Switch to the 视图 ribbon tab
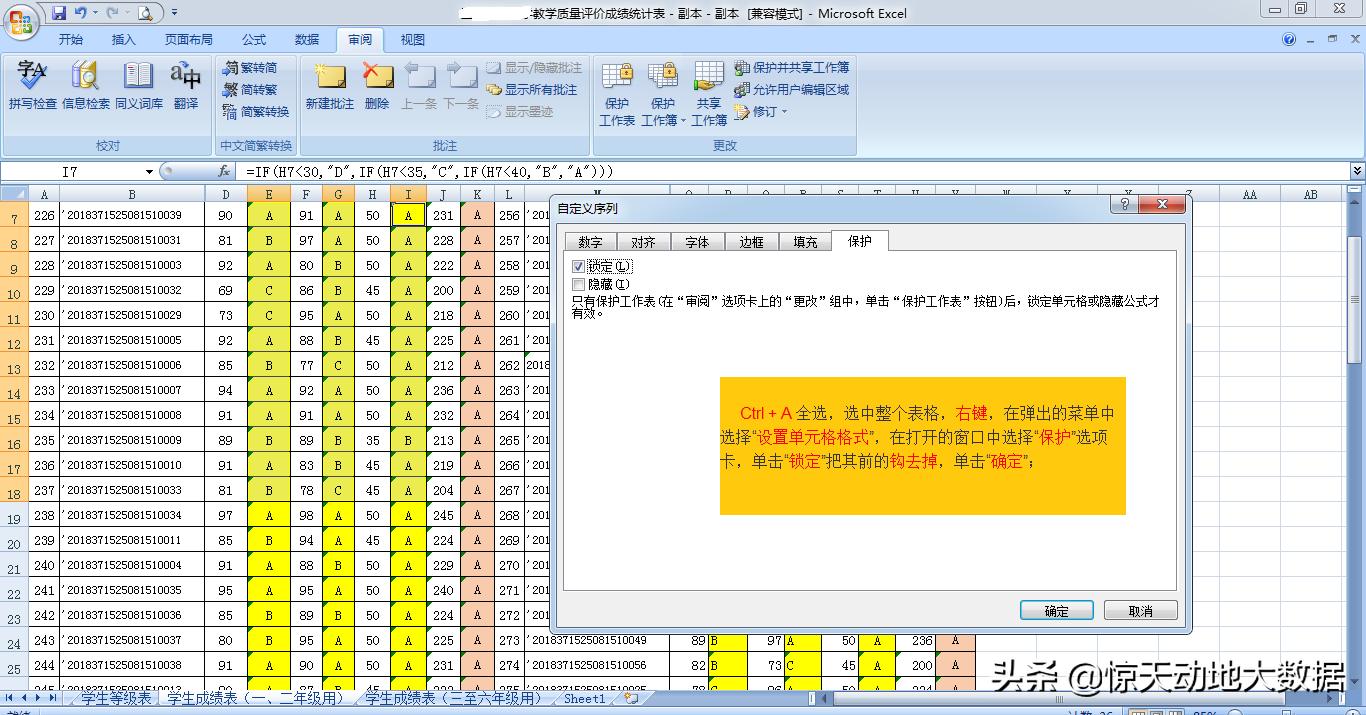This screenshot has width=1366, height=715. click(412, 39)
